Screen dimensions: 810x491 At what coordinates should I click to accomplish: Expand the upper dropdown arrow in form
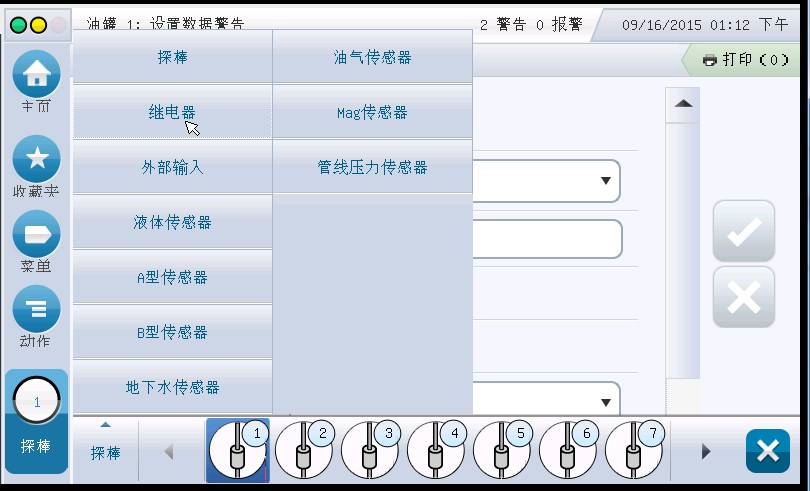tap(605, 181)
